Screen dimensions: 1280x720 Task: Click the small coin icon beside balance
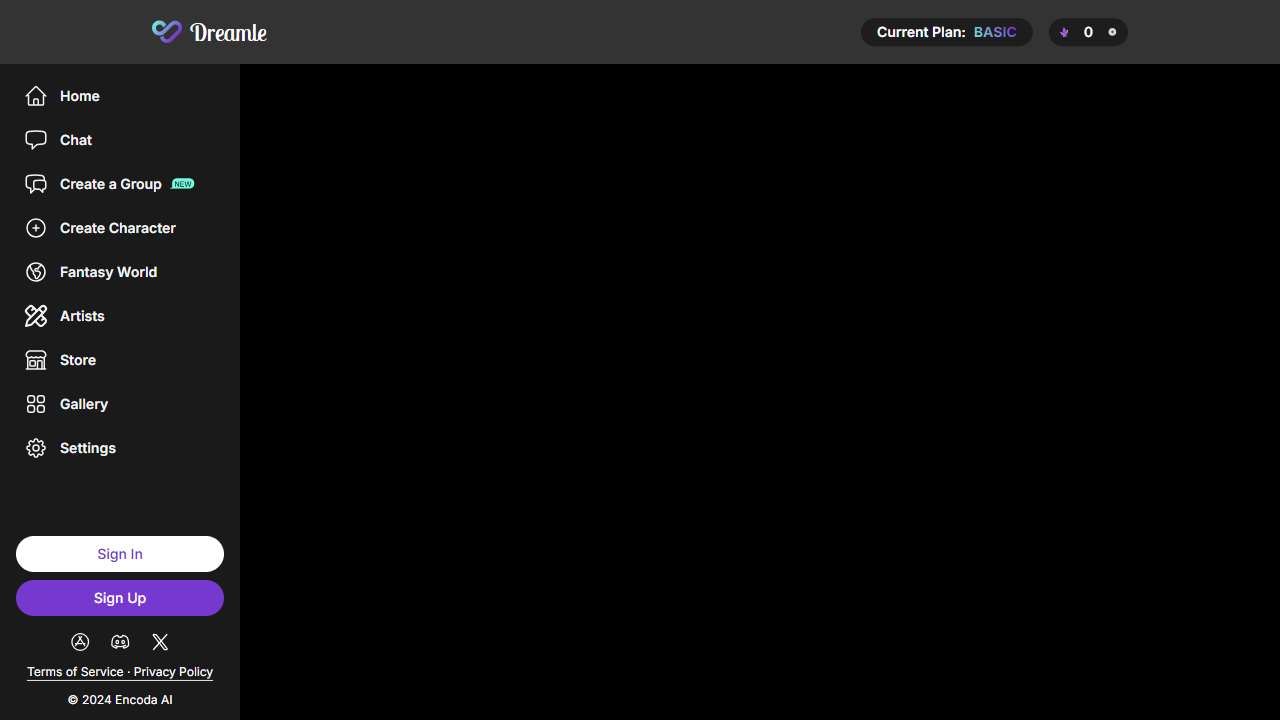tap(1112, 32)
